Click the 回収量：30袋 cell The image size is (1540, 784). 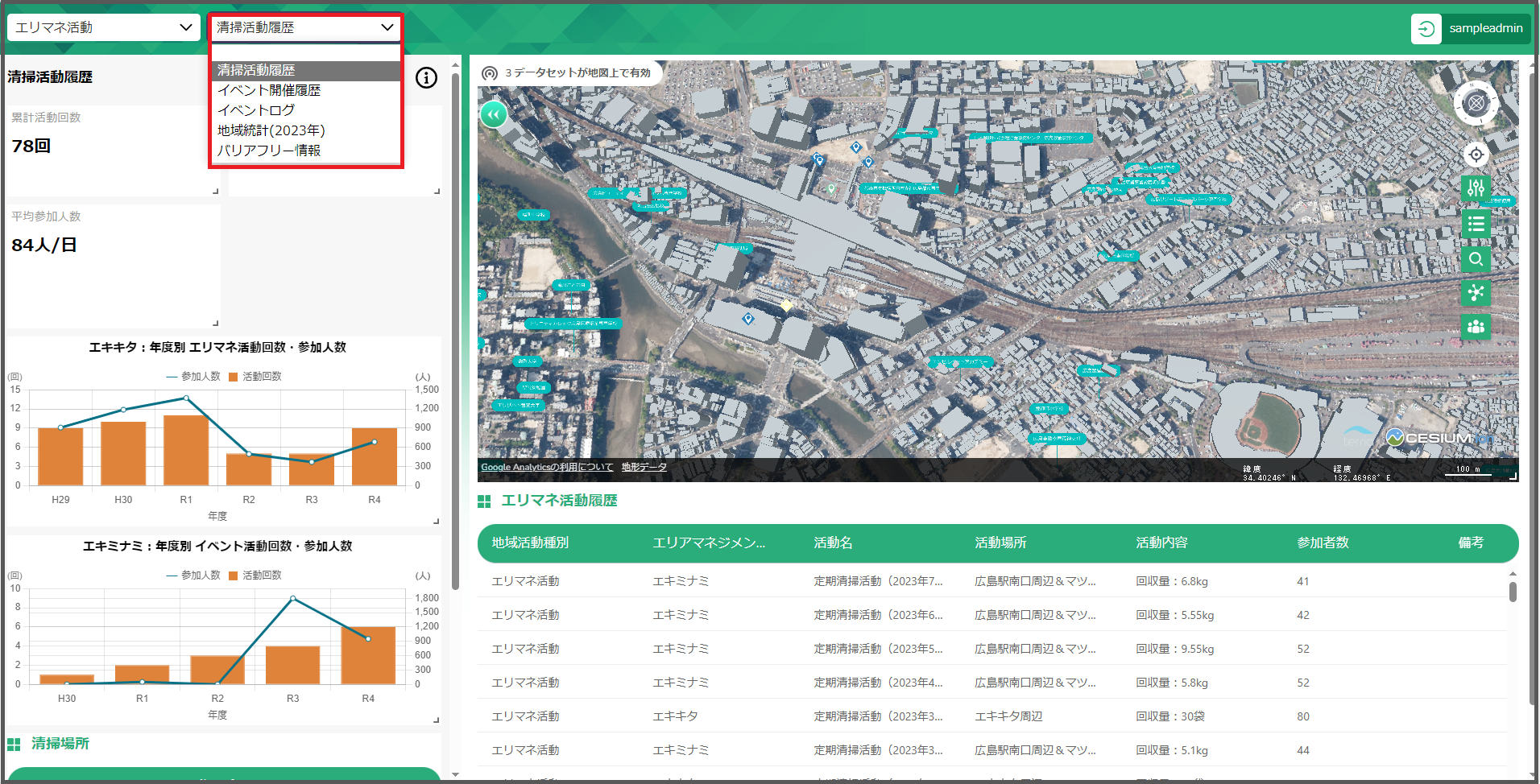pyautogui.click(x=1170, y=716)
